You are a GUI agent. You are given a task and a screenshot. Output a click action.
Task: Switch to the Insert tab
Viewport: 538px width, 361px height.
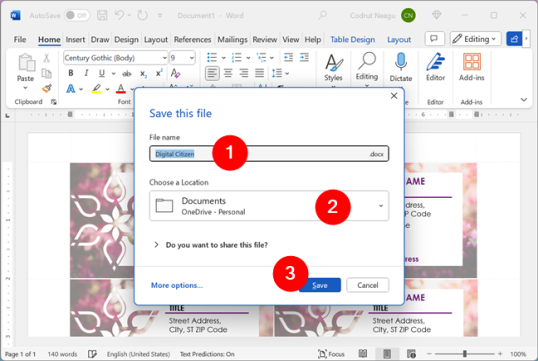75,39
